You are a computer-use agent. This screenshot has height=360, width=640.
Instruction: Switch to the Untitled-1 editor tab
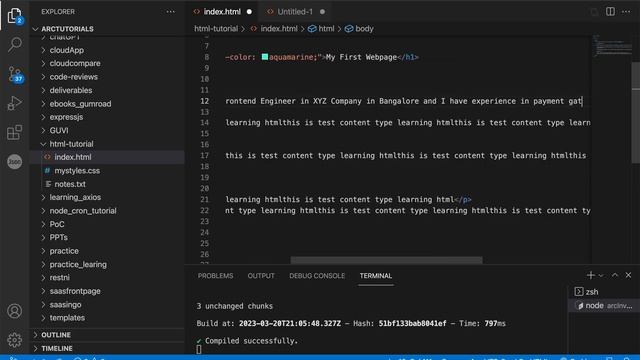pos(295,12)
